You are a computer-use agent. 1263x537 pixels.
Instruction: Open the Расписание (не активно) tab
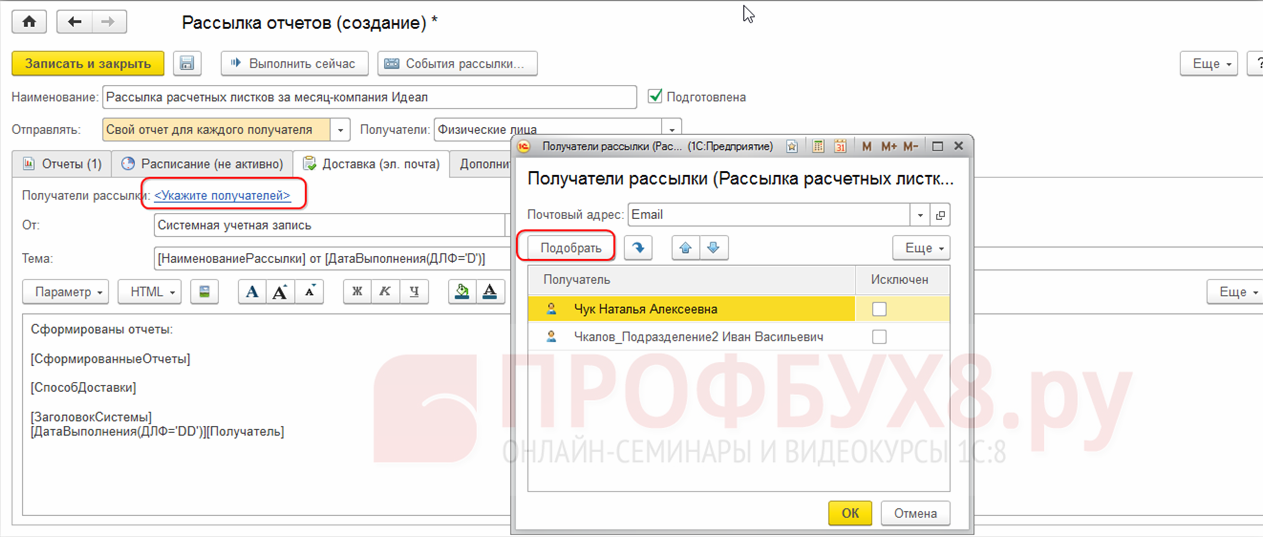[x=203, y=163]
